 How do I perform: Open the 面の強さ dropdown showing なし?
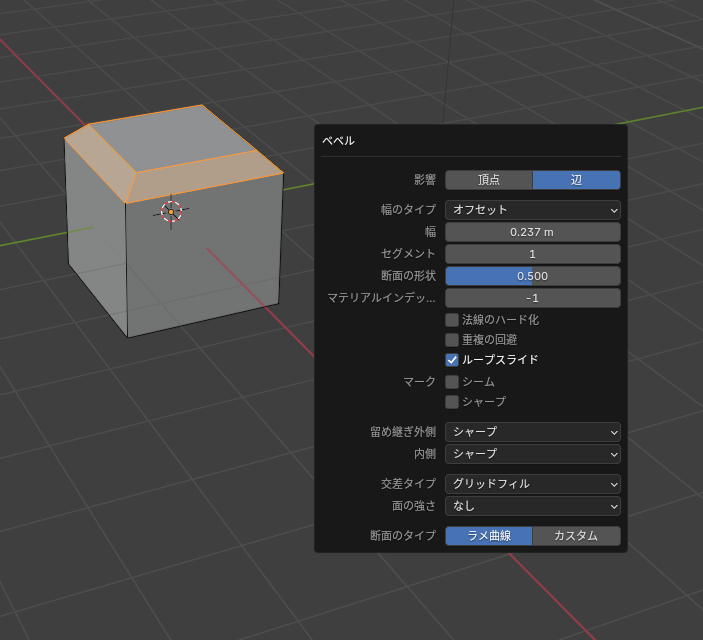533,506
